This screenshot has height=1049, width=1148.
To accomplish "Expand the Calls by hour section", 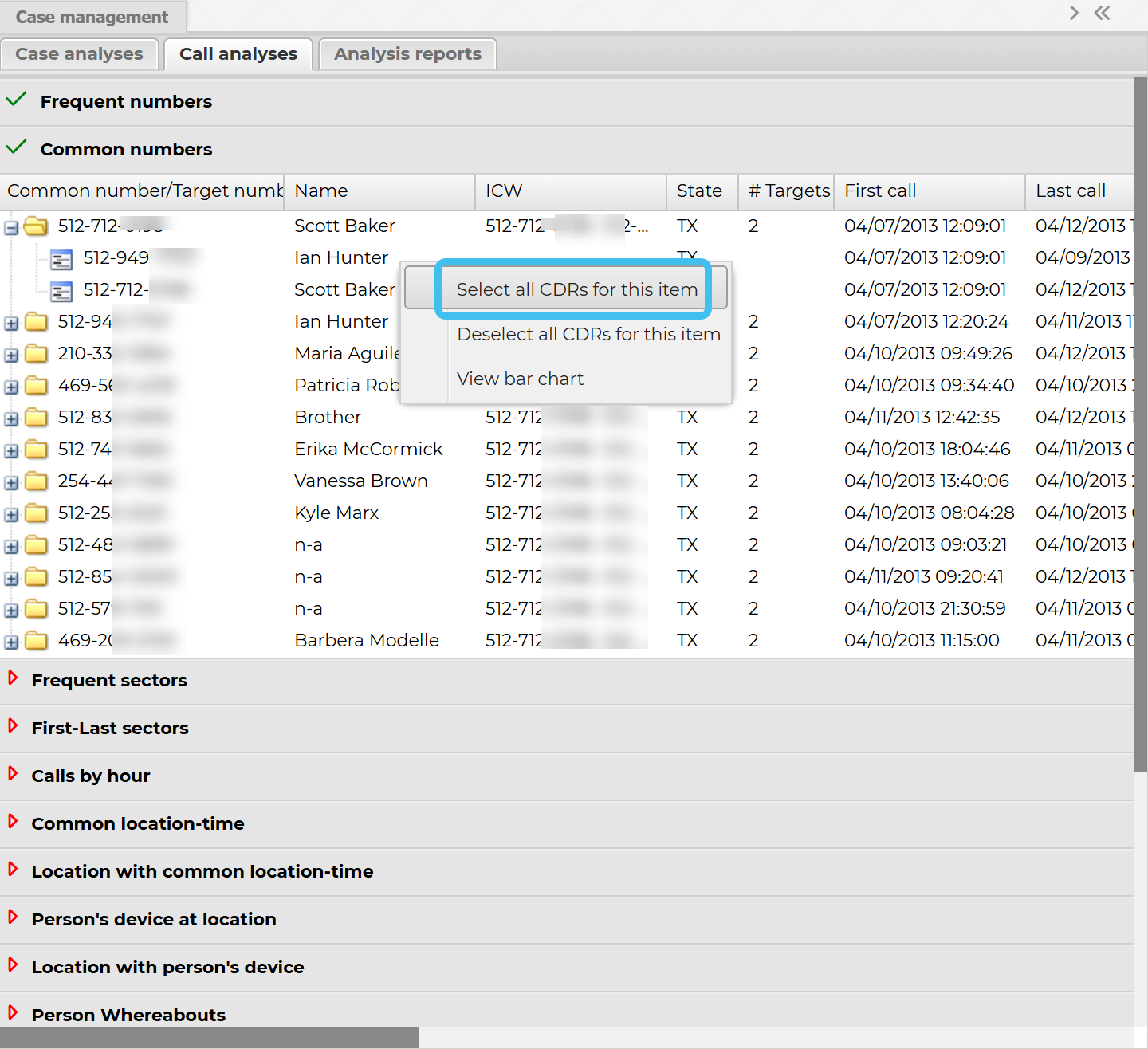I will click(x=13, y=775).
